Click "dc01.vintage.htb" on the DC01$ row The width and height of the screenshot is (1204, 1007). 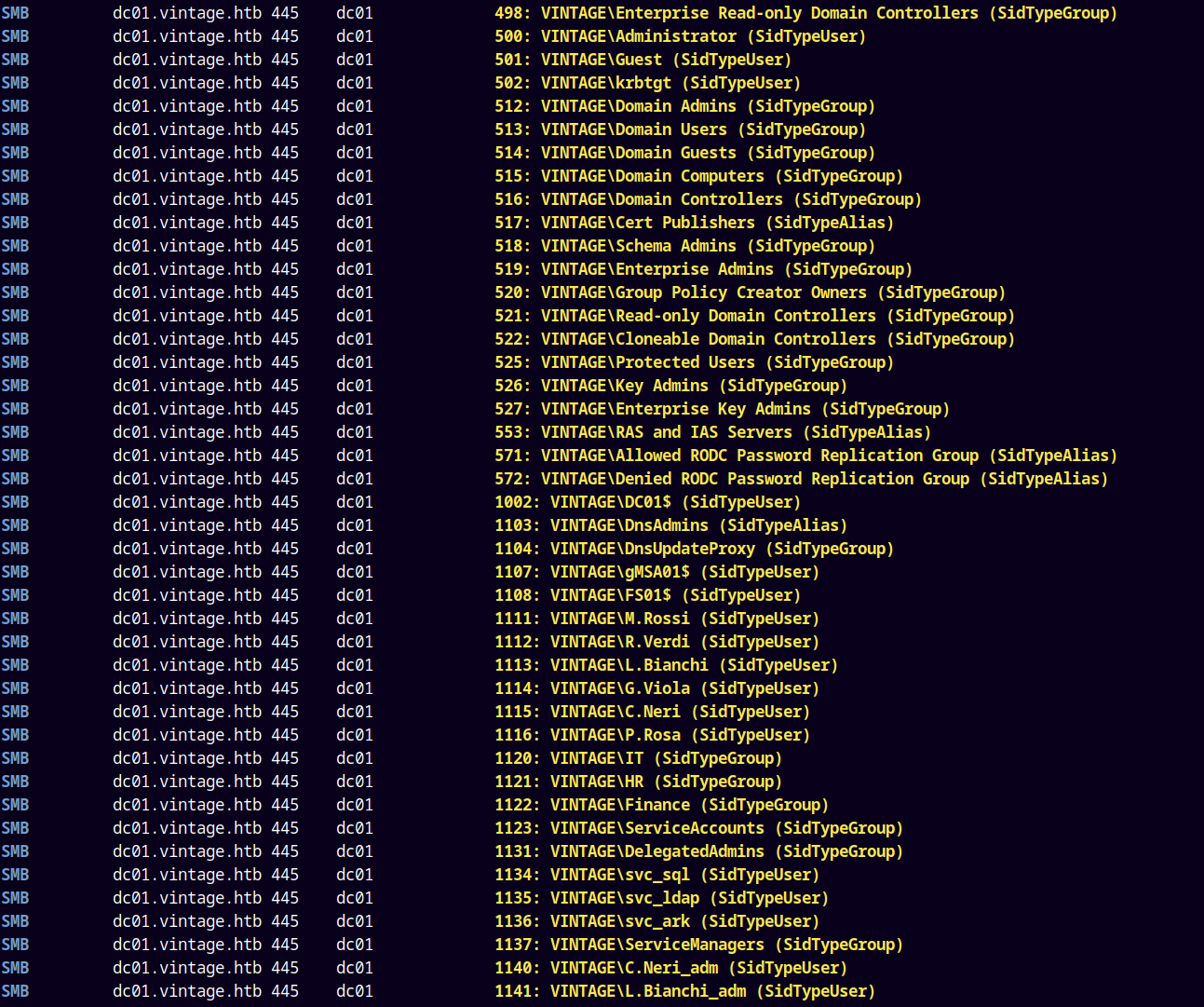[187, 502]
